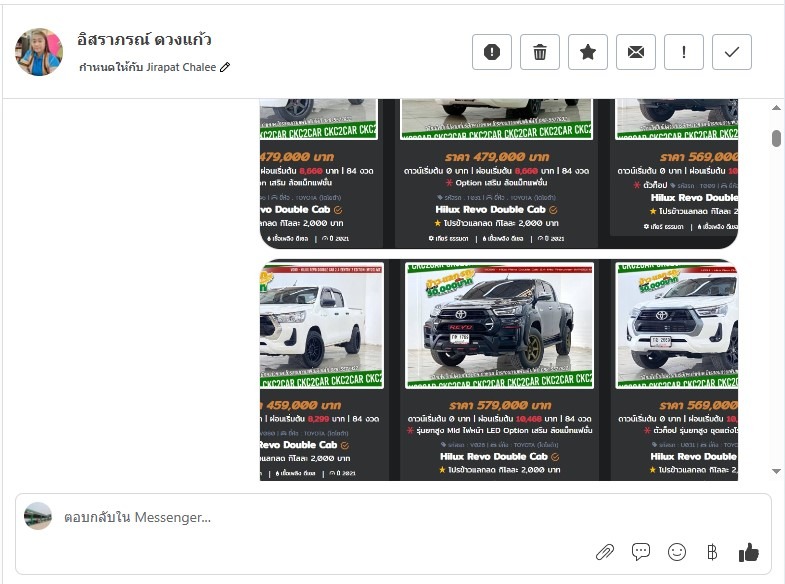Open white Revo front-view image in lower row
This screenshot has width=785, height=584.
677,325
